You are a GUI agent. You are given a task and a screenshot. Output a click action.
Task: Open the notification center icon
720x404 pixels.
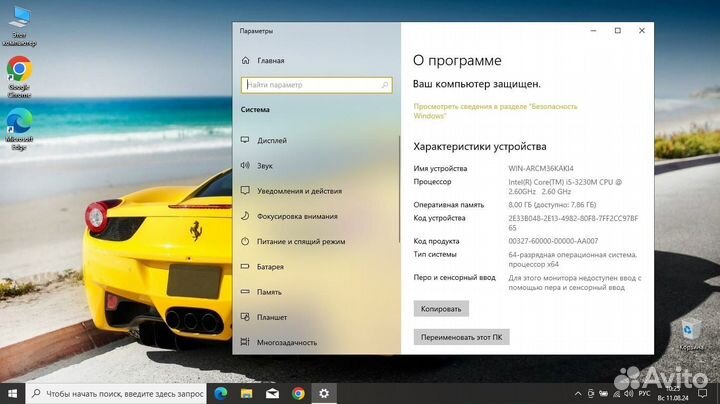coord(703,393)
